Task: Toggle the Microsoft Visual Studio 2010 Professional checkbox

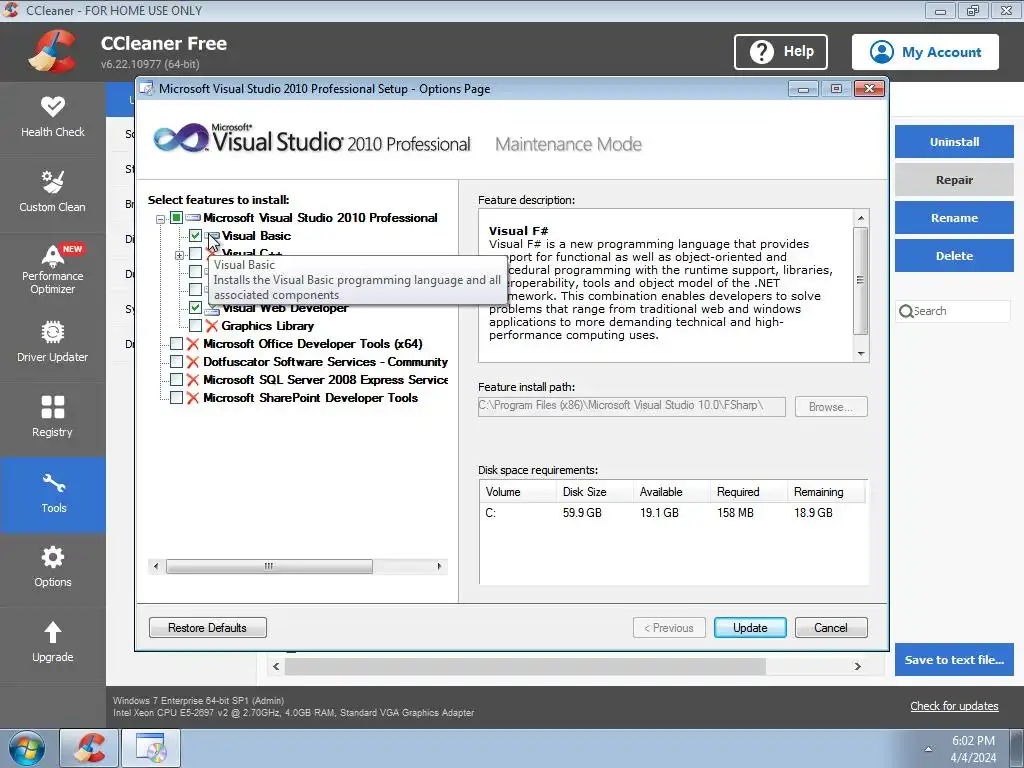Action: pos(176,217)
